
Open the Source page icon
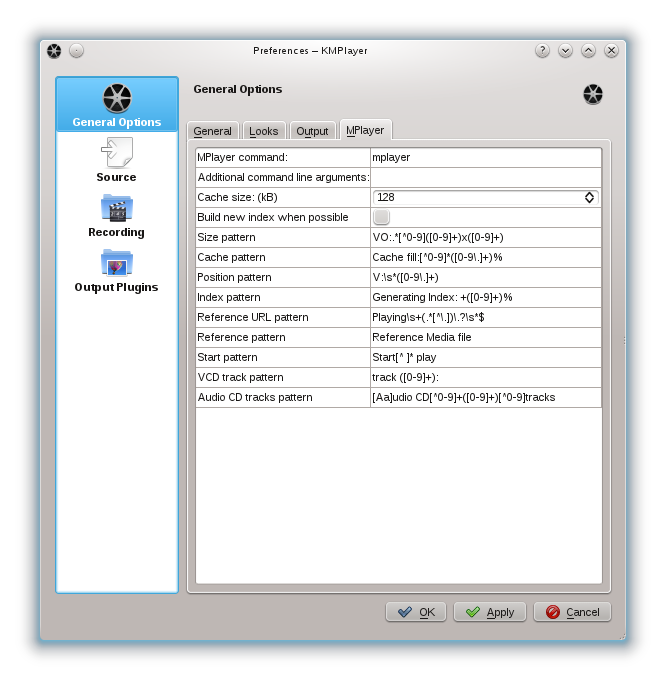coord(117,153)
